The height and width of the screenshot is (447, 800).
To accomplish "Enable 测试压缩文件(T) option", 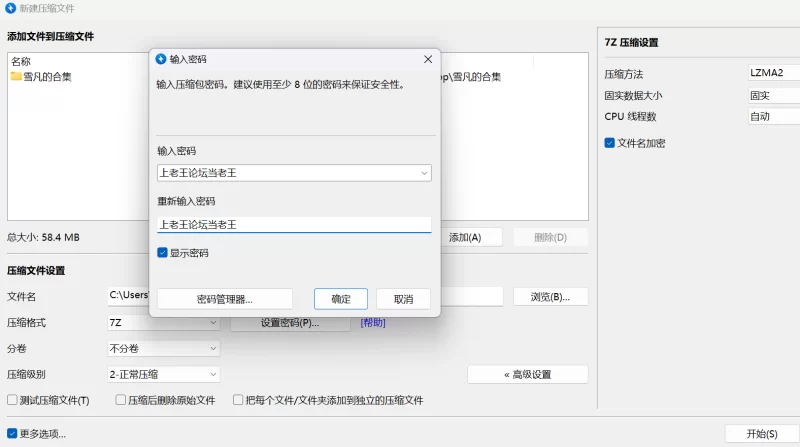I will (x=12, y=400).
